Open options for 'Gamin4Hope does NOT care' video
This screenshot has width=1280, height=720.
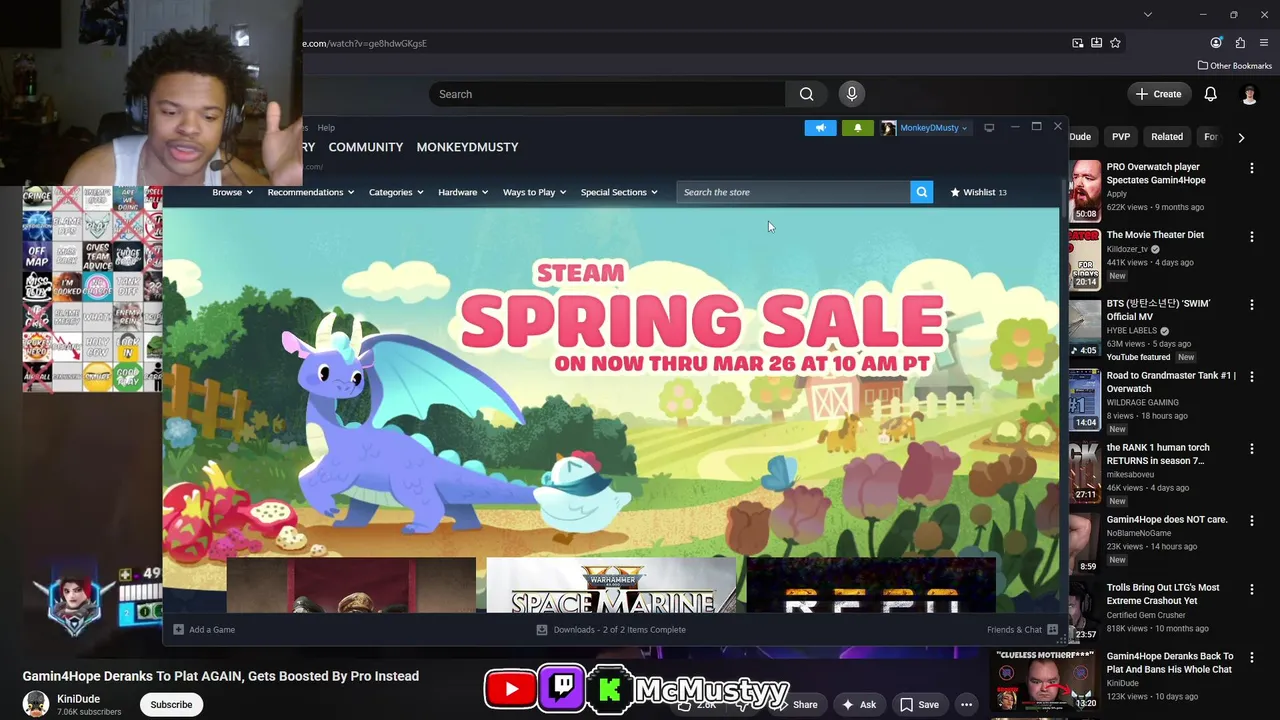point(1252,521)
